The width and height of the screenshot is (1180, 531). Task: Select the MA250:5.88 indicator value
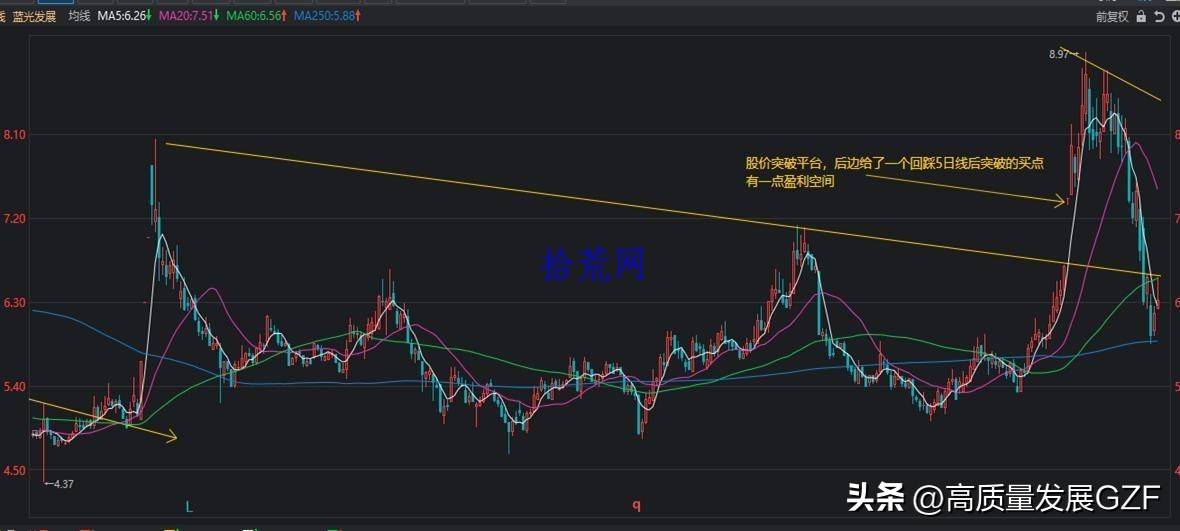327,16
